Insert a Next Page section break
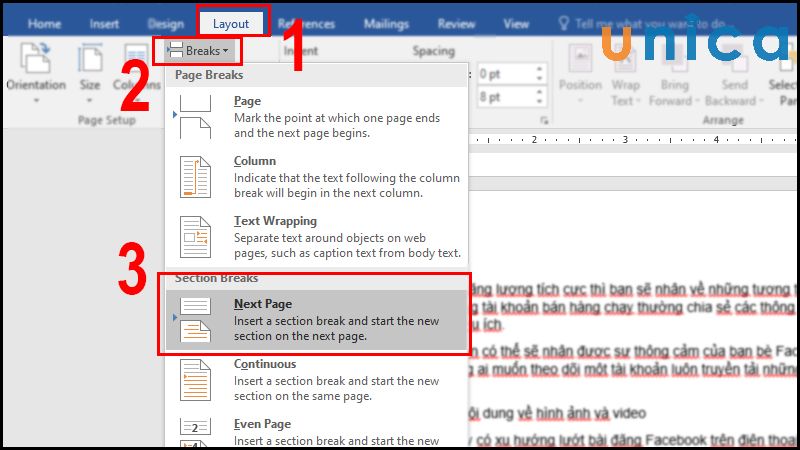The height and width of the screenshot is (450, 800). pyautogui.click(x=316, y=320)
